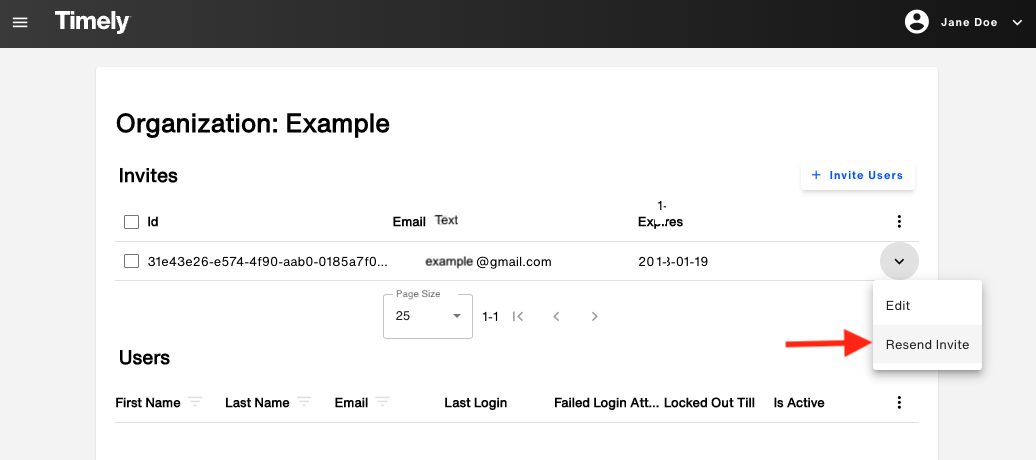Viewport: 1036px width, 460px height.
Task: Sort invites by the Id column header
Action: (x=153, y=222)
